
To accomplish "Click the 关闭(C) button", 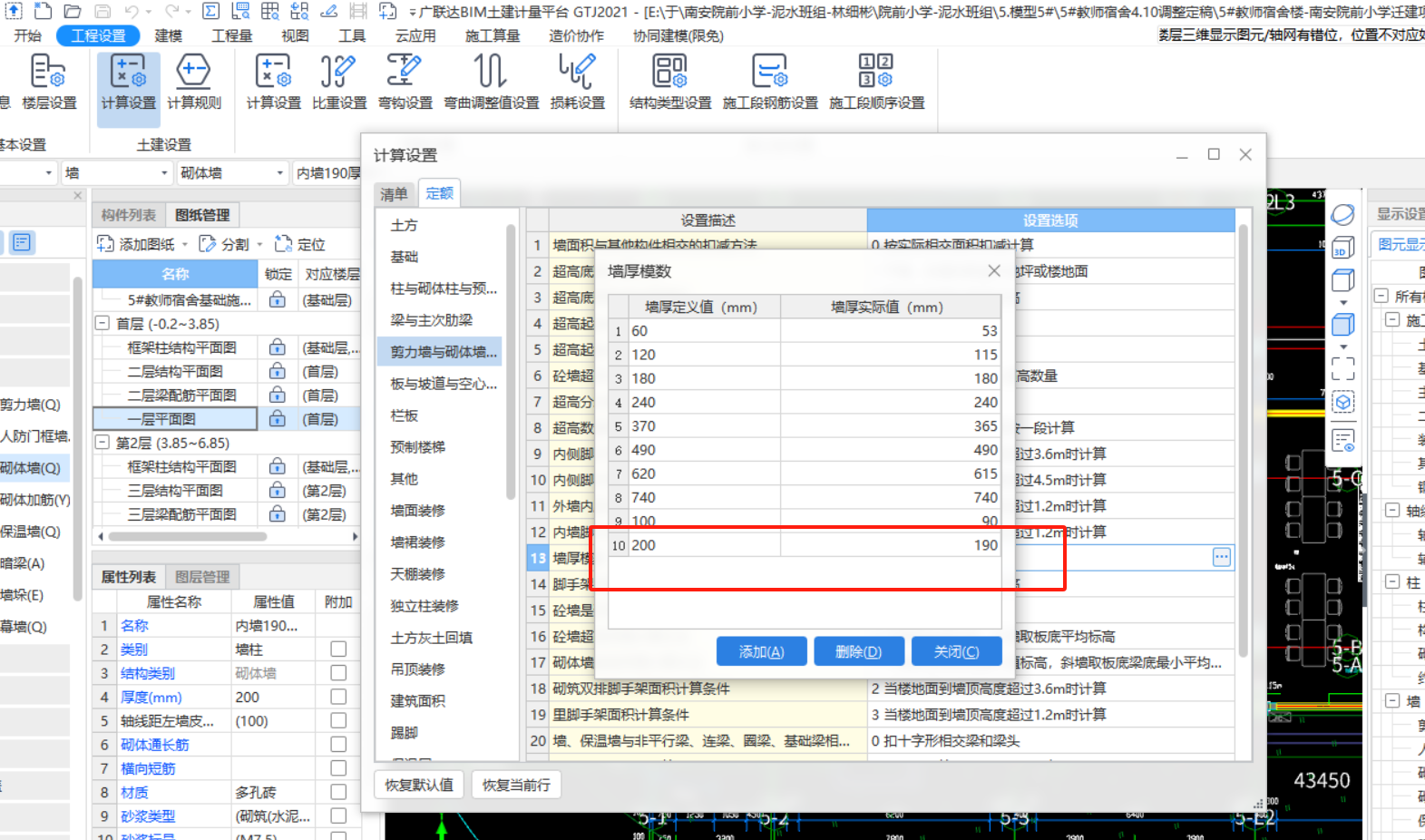I will pos(957,651).
